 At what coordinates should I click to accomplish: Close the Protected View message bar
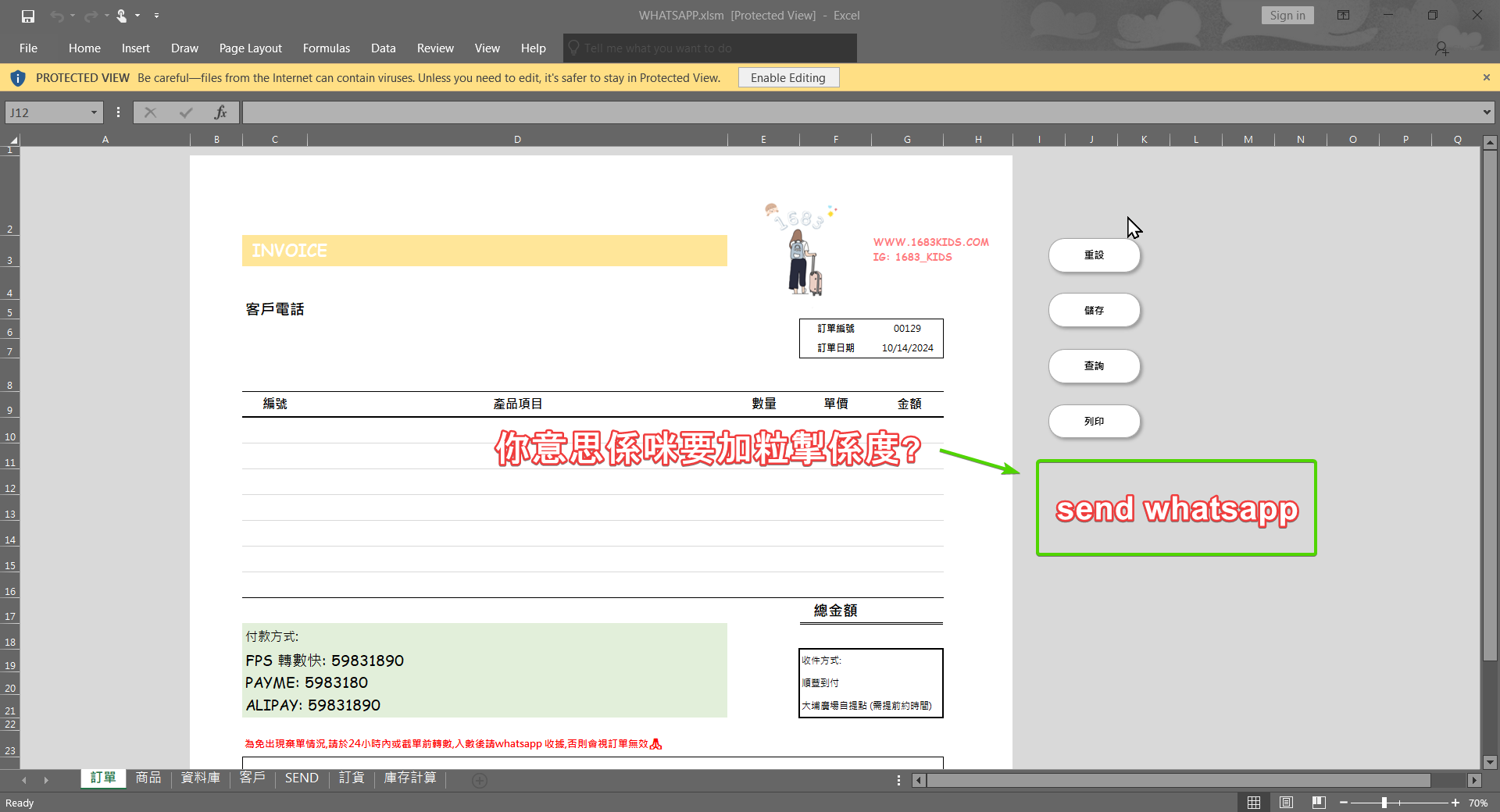point(1486,77)
